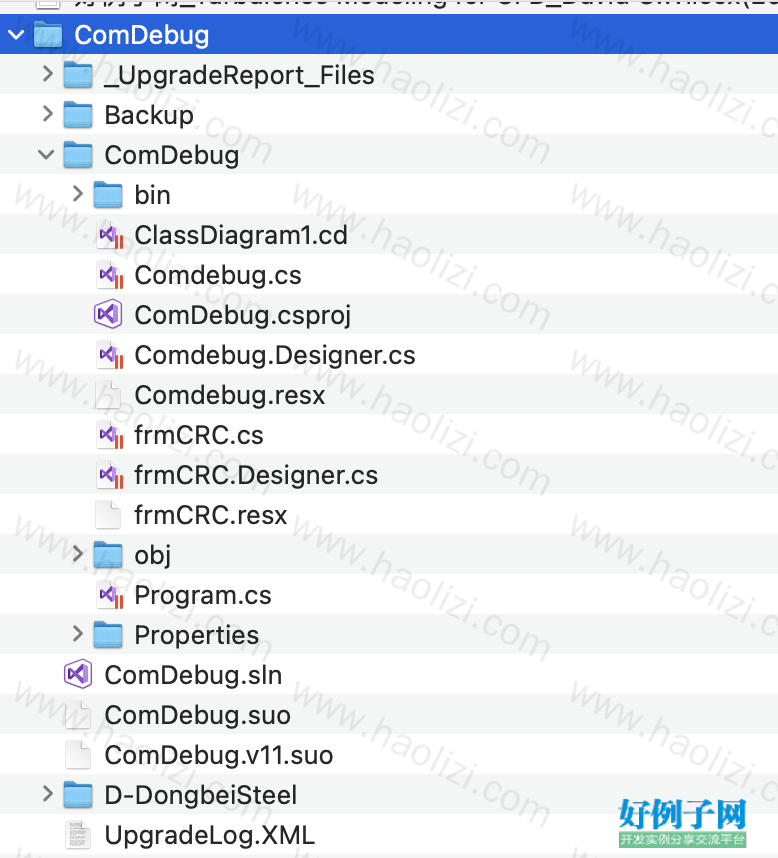778x858 pixels.
Task: Select the ComDebug.suo file name
Action: [x=198, y=716]
